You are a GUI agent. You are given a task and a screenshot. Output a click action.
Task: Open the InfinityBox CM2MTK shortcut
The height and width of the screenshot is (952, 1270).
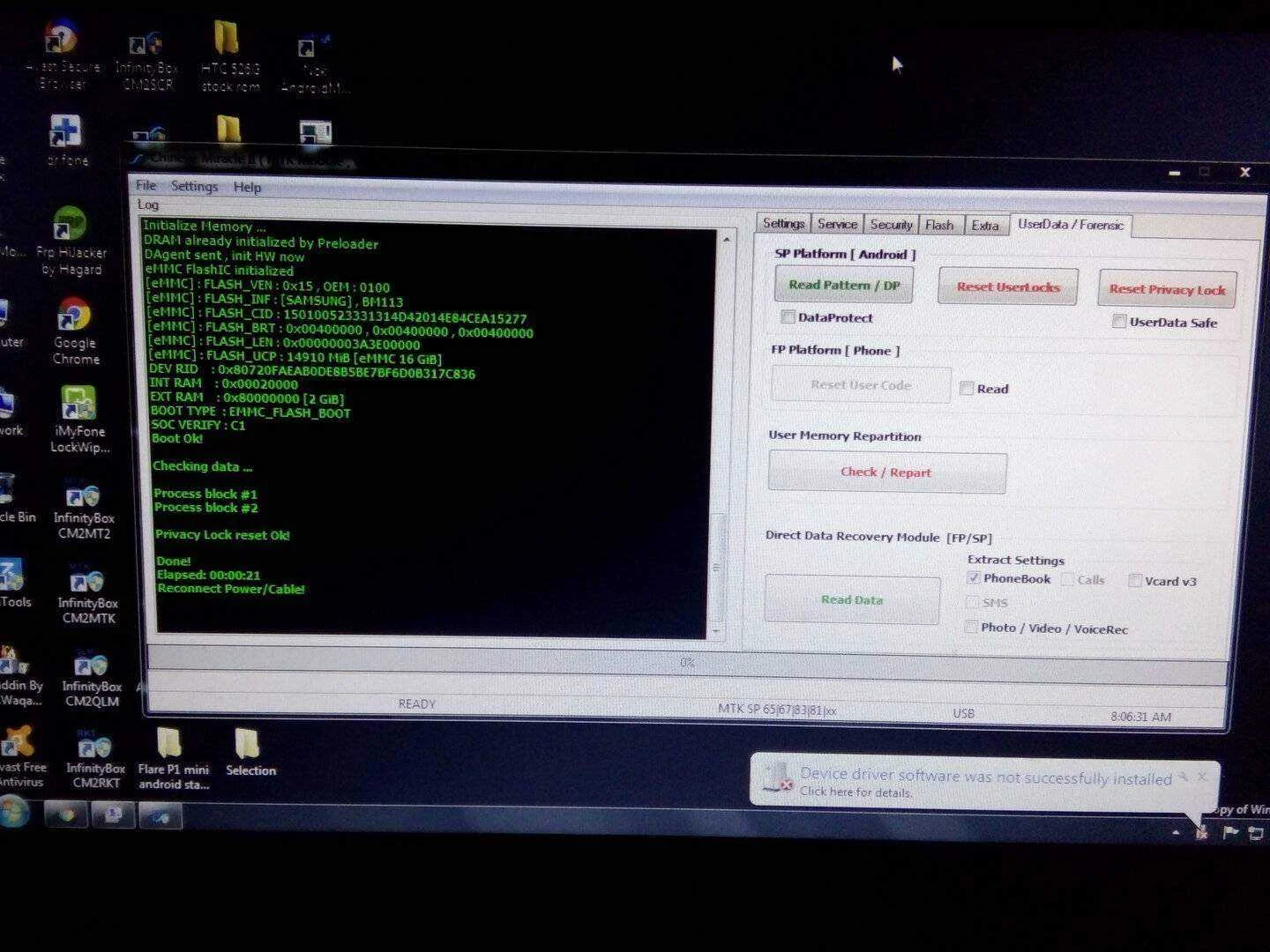tap(87, 593)
